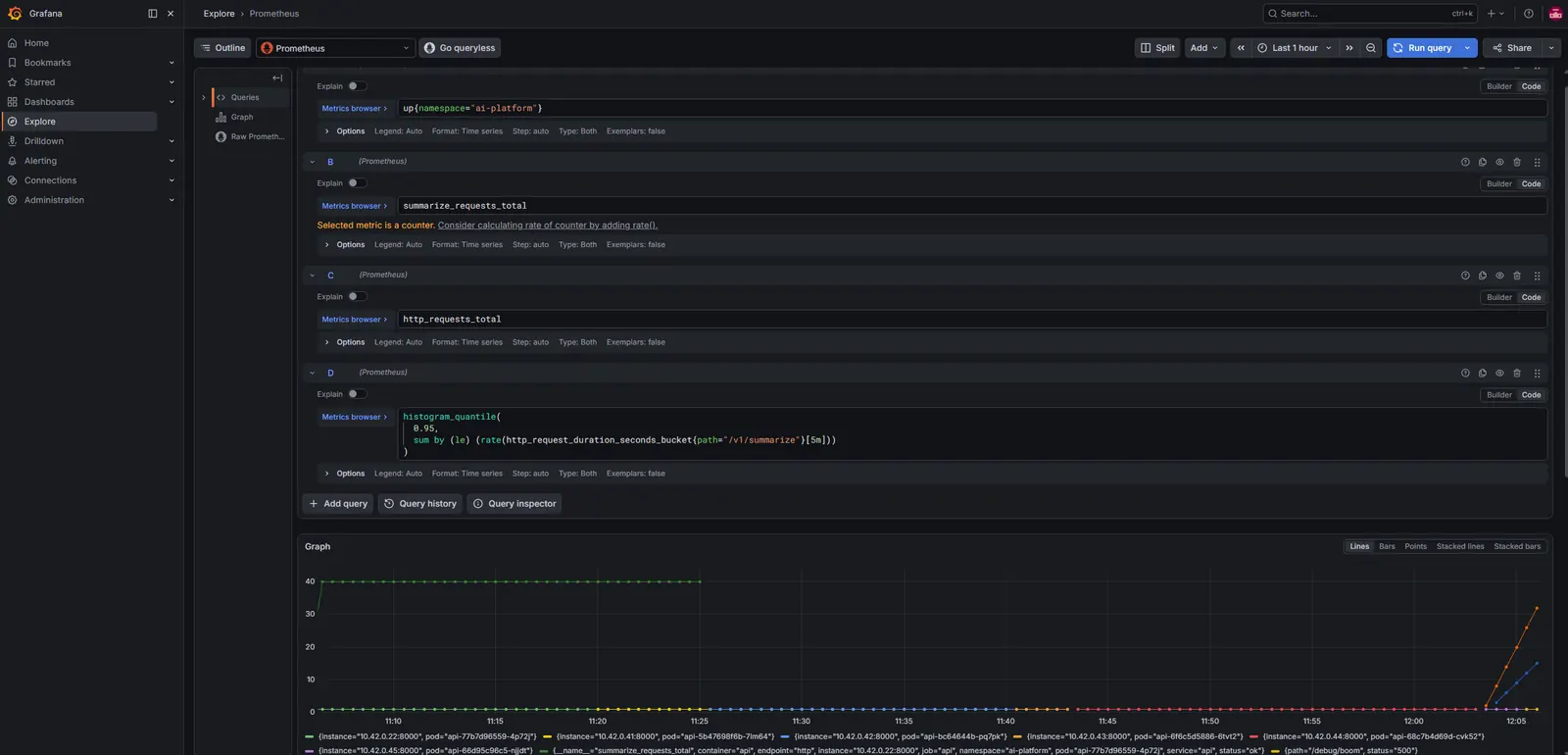Open Raw Prometheus outline entry

257,136
